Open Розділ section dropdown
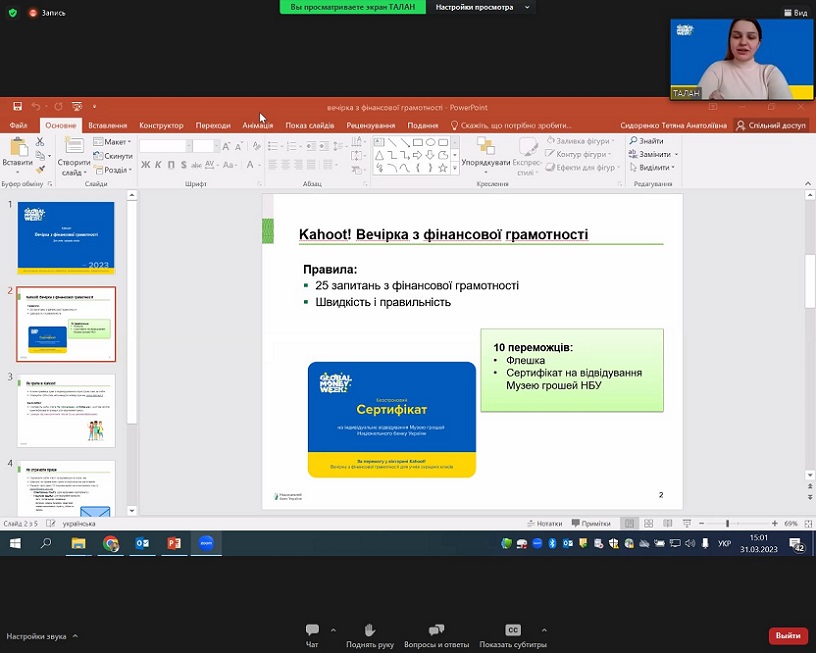Image resolution: width=816 pixels, height=653 pixels. [x=112, y=170]
